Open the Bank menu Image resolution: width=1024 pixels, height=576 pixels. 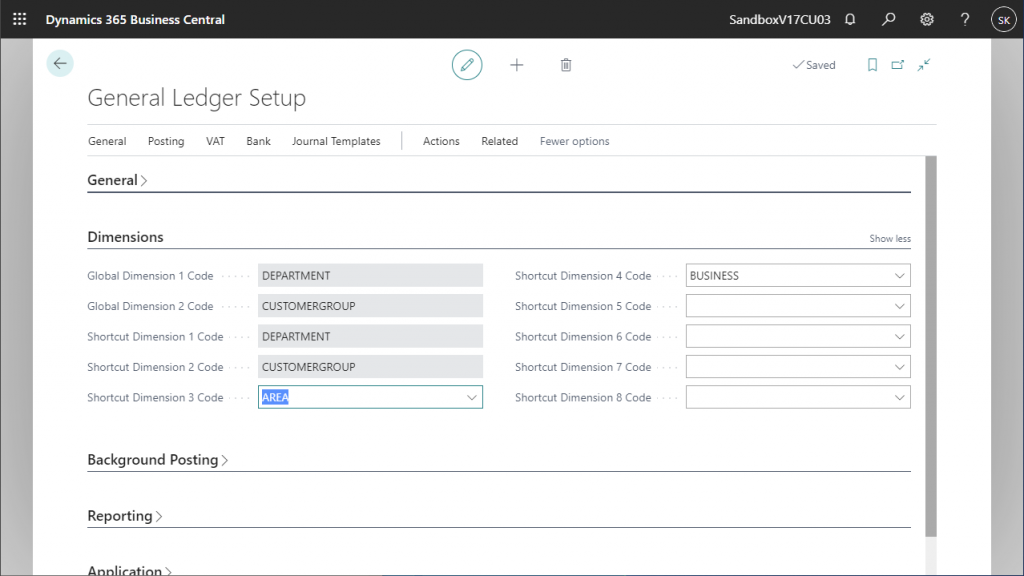pos(258,141)
